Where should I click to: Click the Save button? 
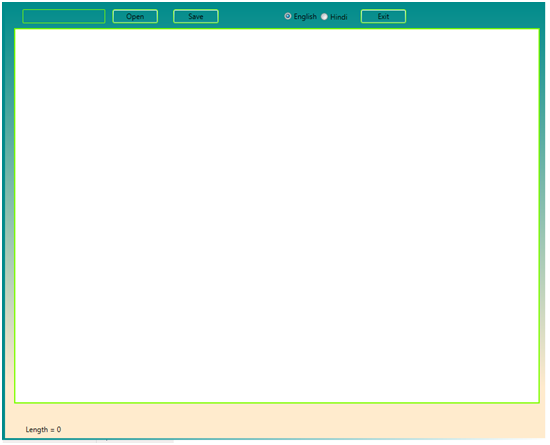pyautogui.click(x=196, y=16)
